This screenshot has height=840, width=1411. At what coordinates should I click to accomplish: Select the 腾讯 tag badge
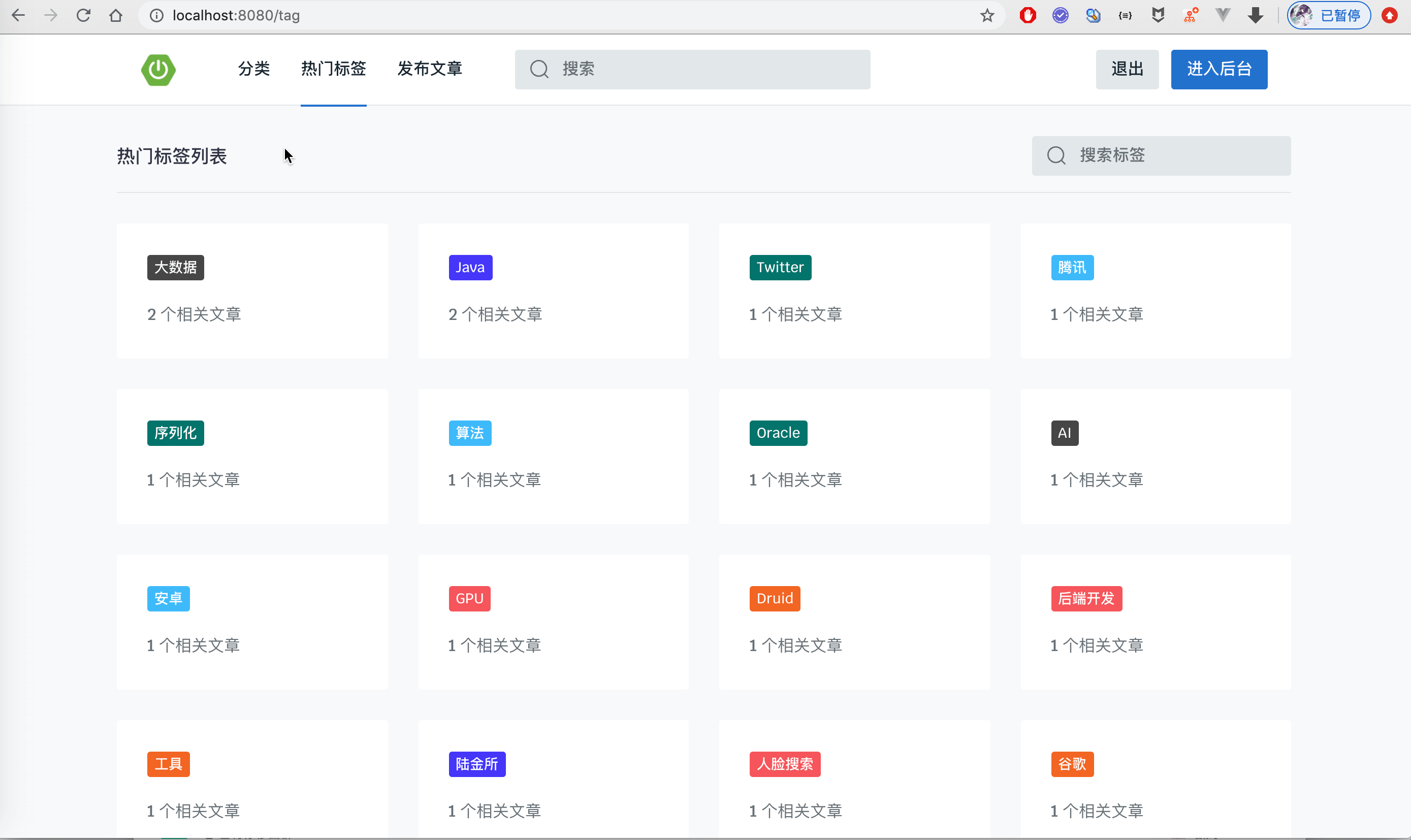pyautogui.click(x=1072, y=267)
